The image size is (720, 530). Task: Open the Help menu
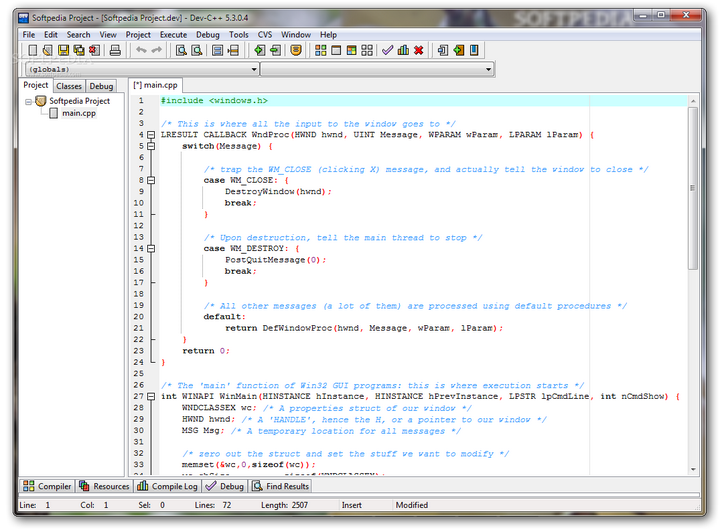[x=328, y=34]
